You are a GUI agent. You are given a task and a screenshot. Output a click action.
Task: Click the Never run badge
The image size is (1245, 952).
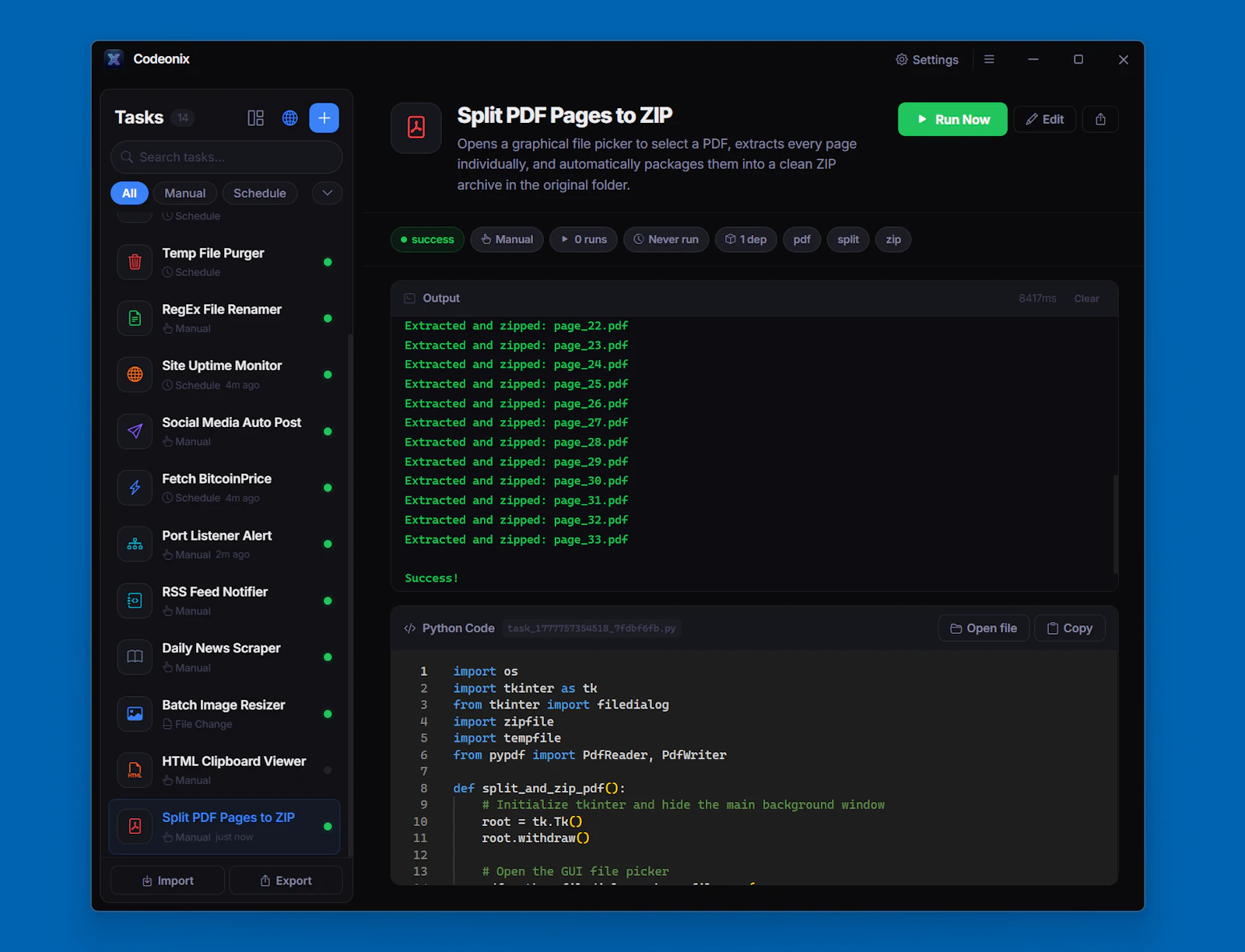[x=666, y=240]
